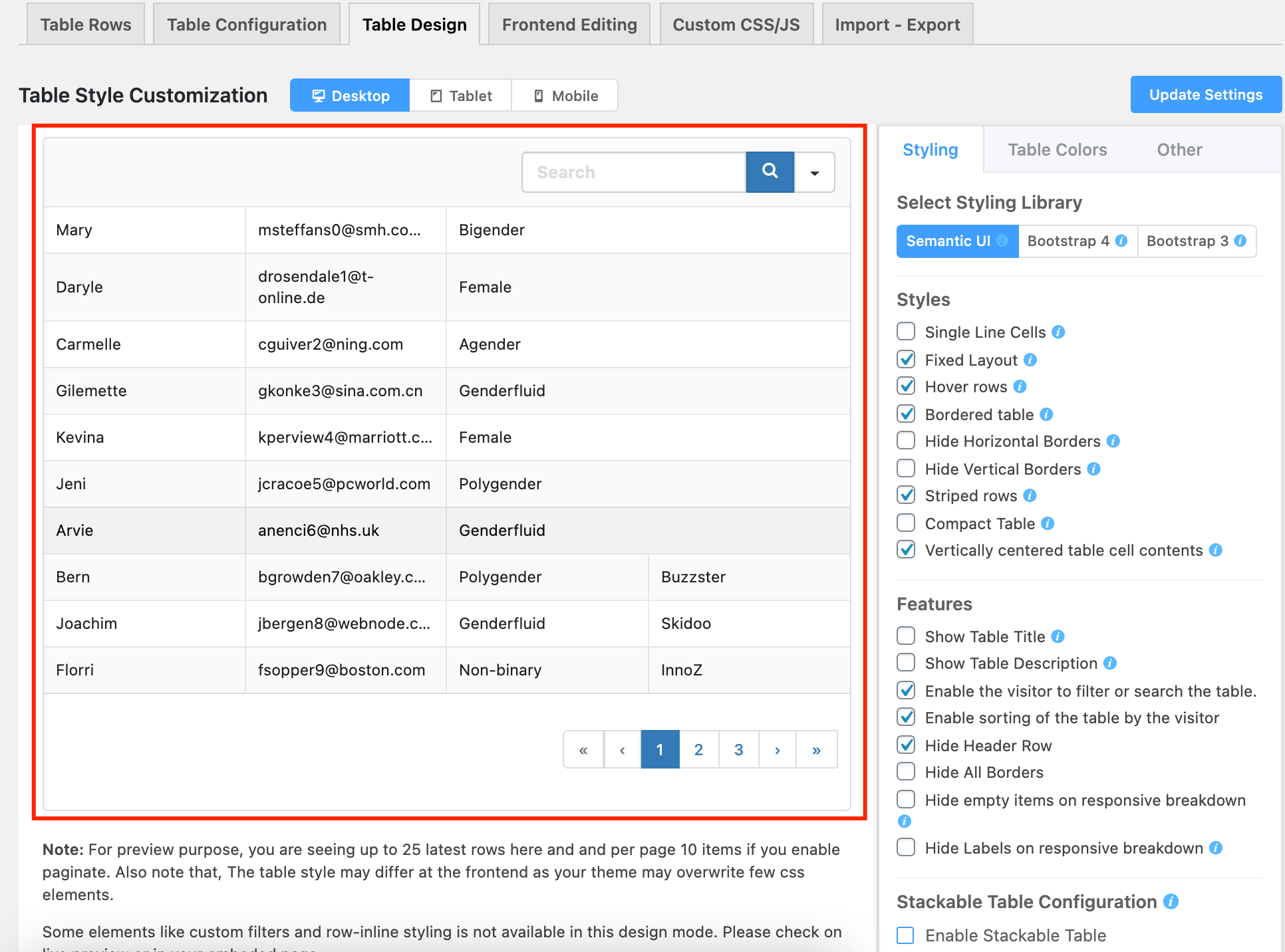Open the info tooltip for Stackable Table Configuration

pos(1171,901)
